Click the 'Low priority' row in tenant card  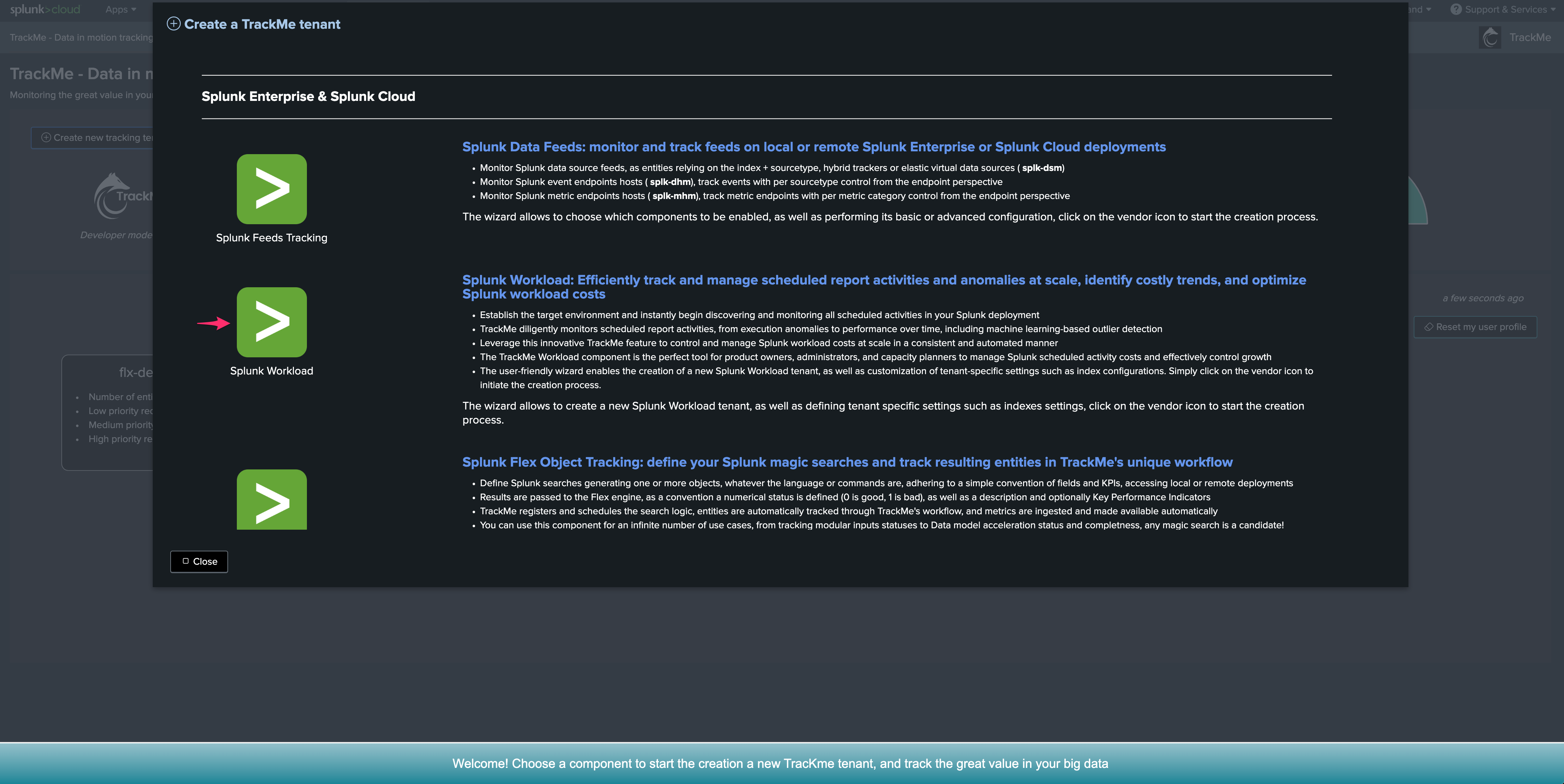click(x=120, y=411)
